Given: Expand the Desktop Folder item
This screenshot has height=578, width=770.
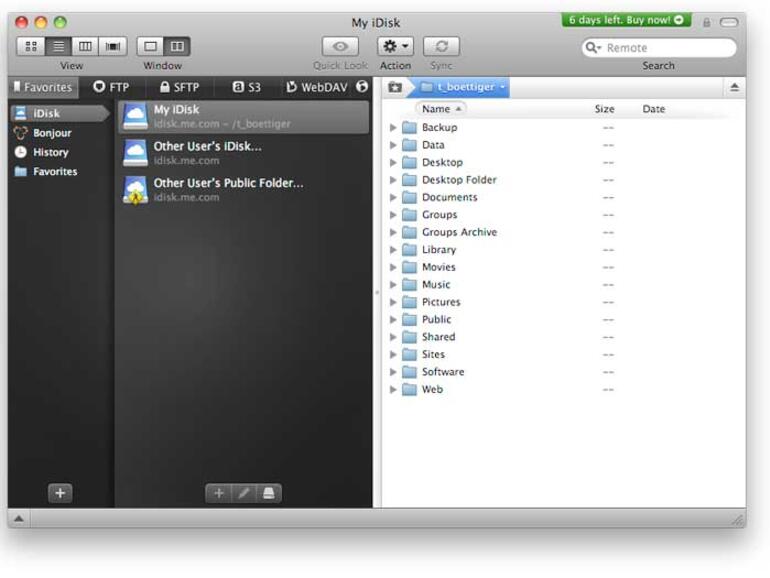Looking at the screenshot, I should [393, 180].
